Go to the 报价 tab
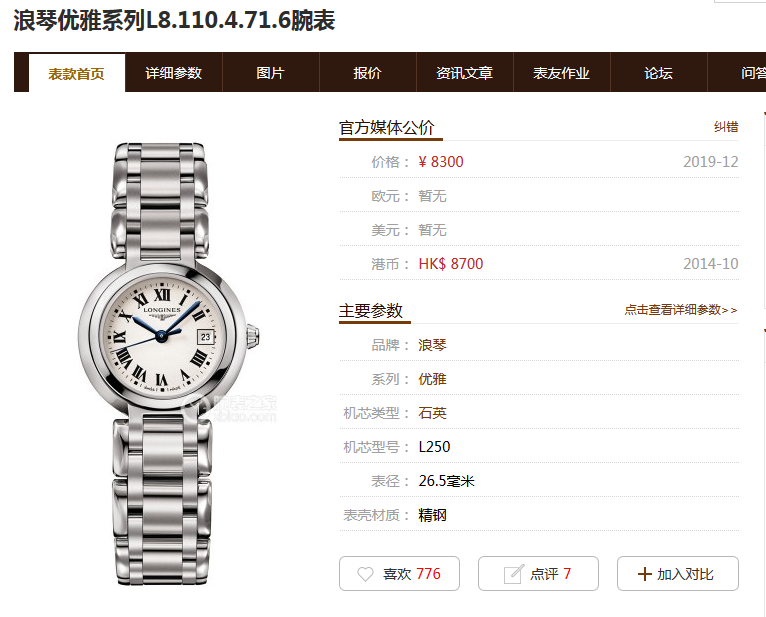This screenshot has width=766, height=617. [367, 73]
